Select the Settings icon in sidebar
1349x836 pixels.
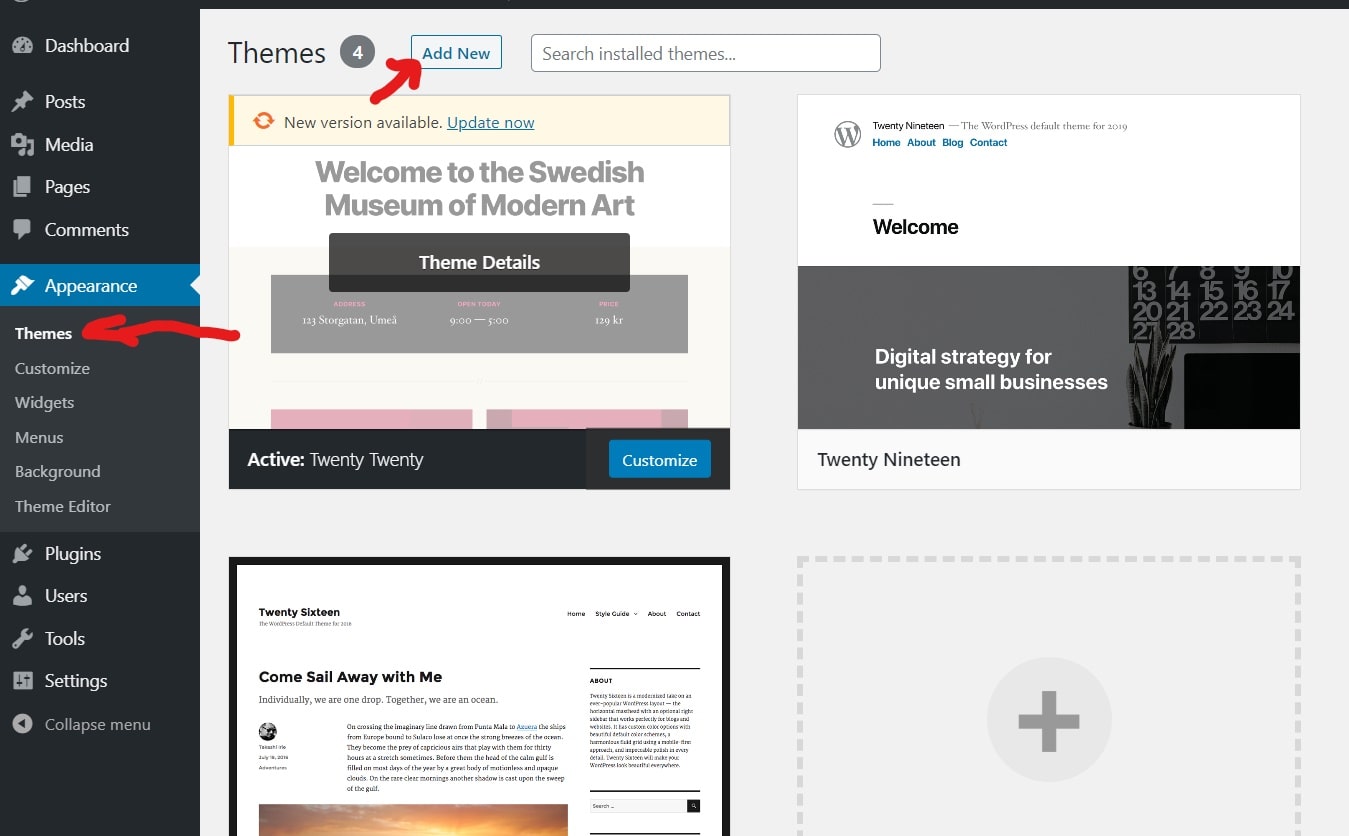point(22,680)
